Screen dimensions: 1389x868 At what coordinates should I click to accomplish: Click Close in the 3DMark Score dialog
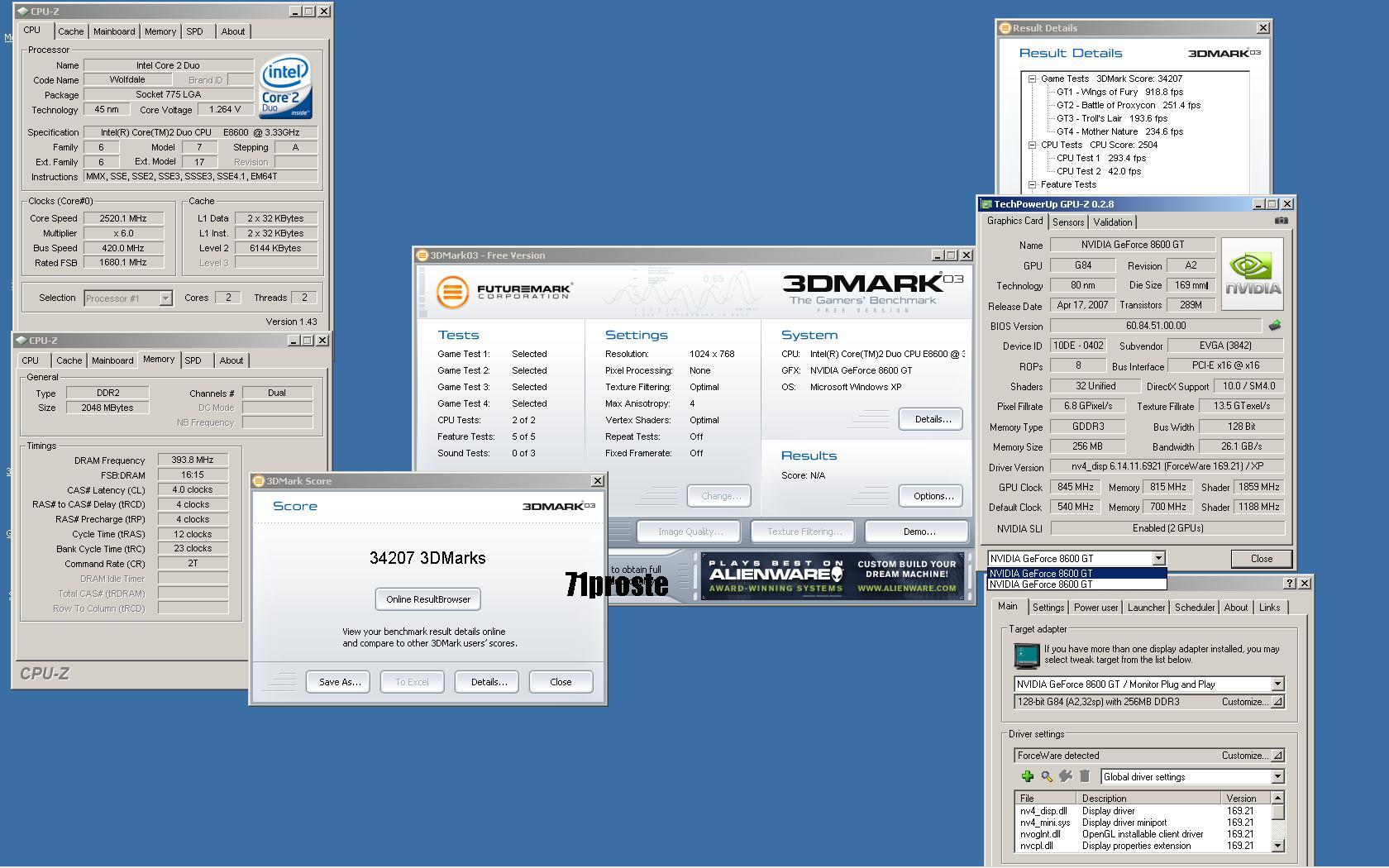click(561, 682)
